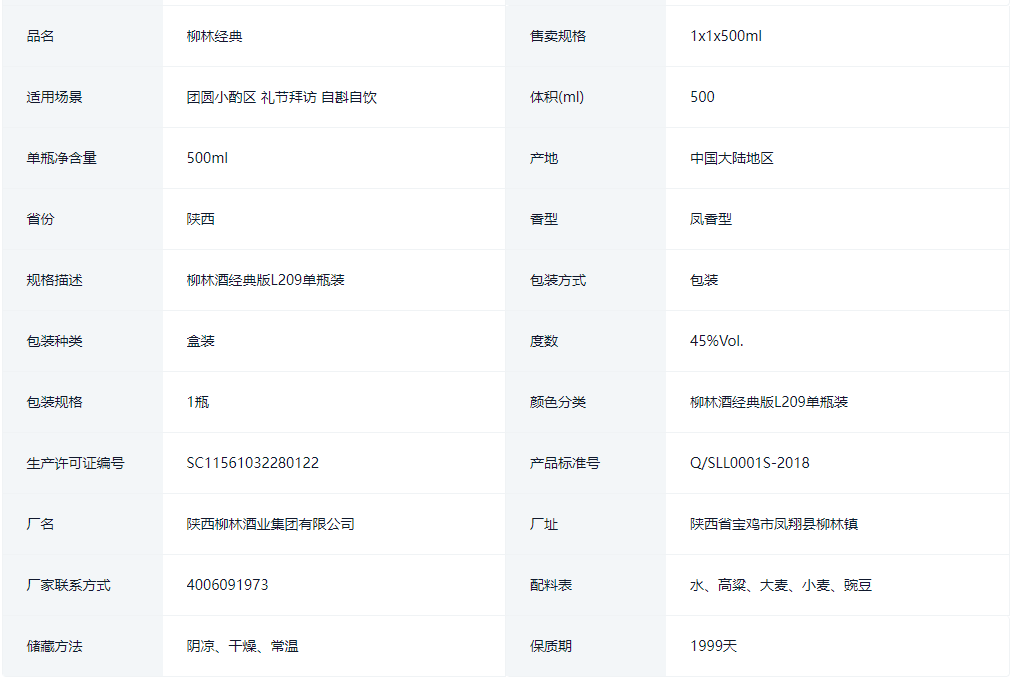Select license number SC11561032280122

click(x=253, y=463)
